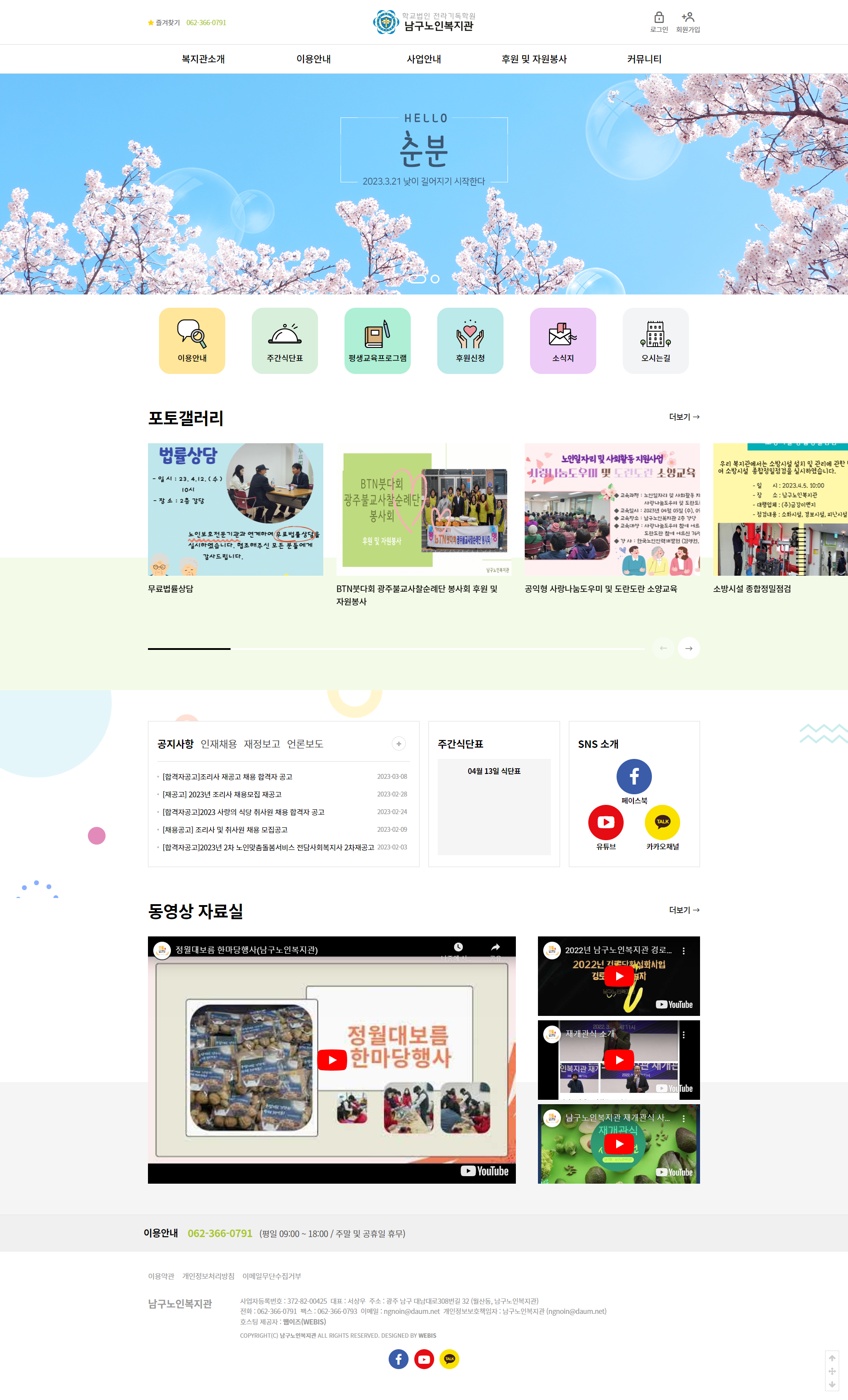Switch to the 공지사항 tab
This screenshot has width=848, height=1400.
176,744
